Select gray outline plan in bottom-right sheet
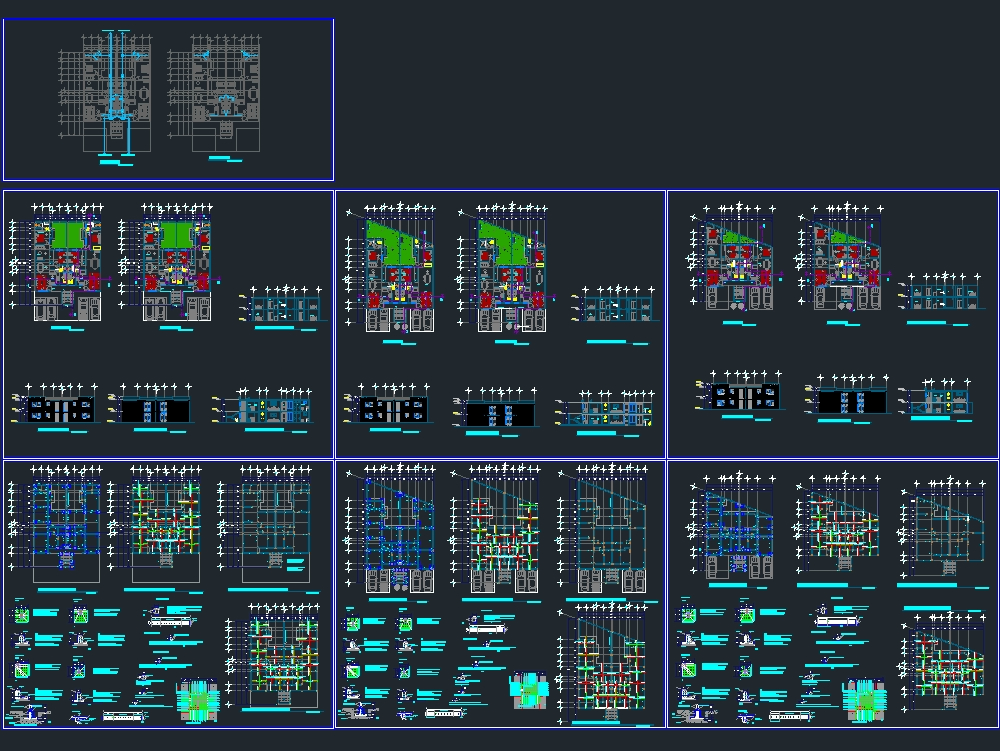 (x=947, y=535)
